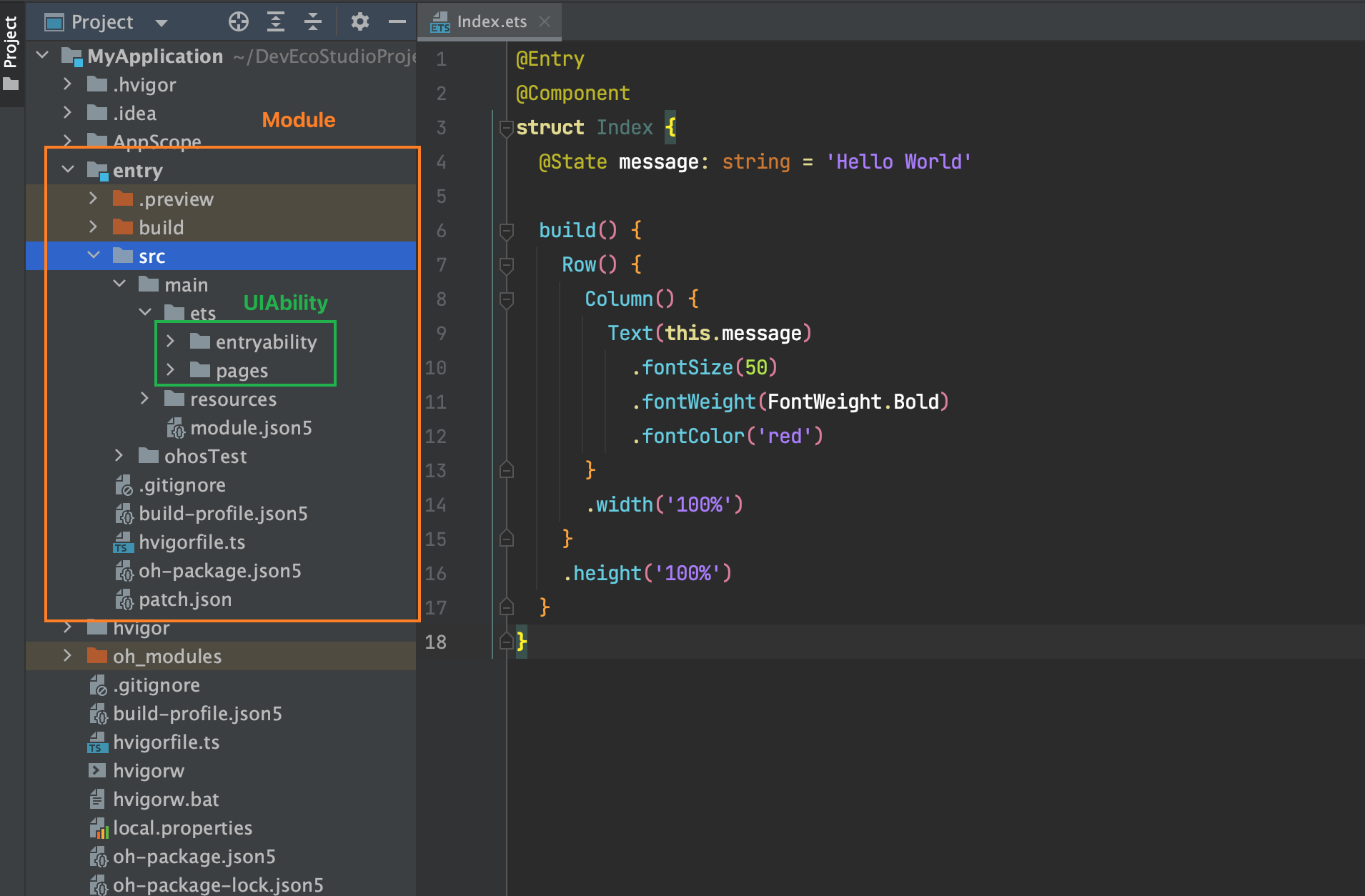
Task: Expand the ohosTest folder
Action: 119,456
